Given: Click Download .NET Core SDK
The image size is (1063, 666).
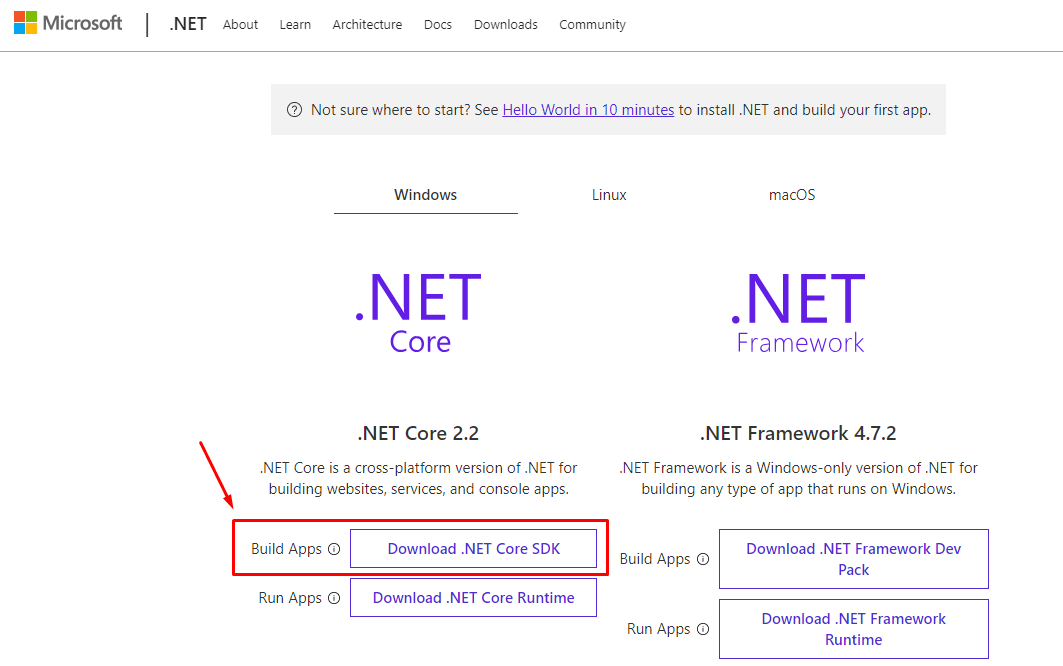Looking at the screenshot, I should coord(473,548).
